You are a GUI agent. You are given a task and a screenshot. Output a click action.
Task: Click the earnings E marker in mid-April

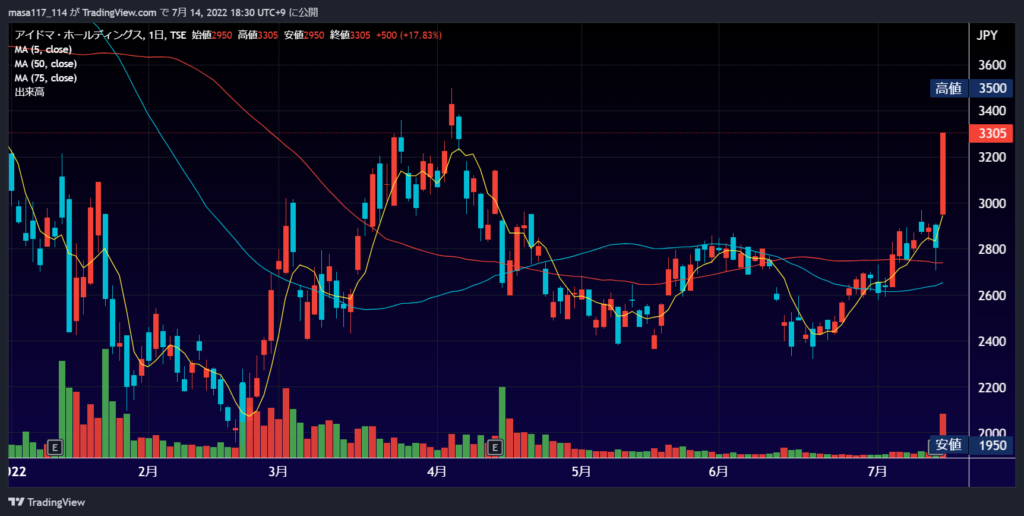point(496,447)
